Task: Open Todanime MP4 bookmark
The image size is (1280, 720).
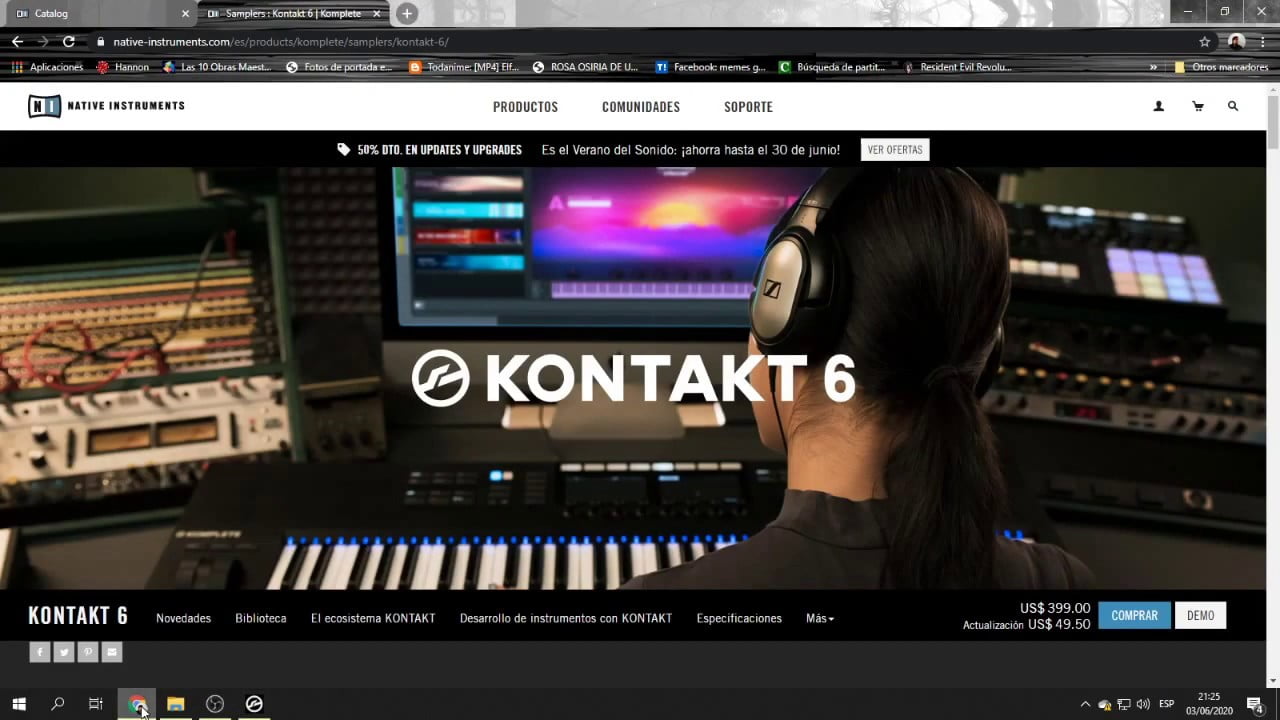Action: coord(465,67)
